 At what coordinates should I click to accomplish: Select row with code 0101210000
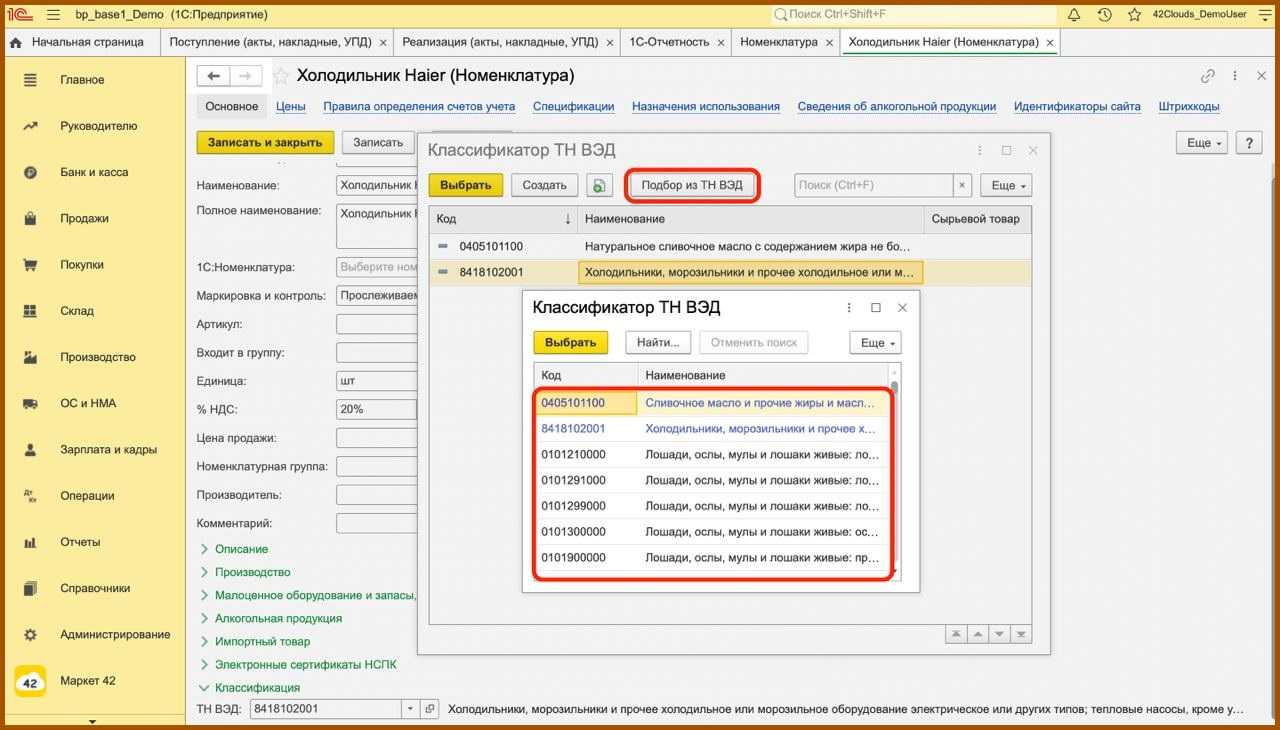(x=712, y=455)
